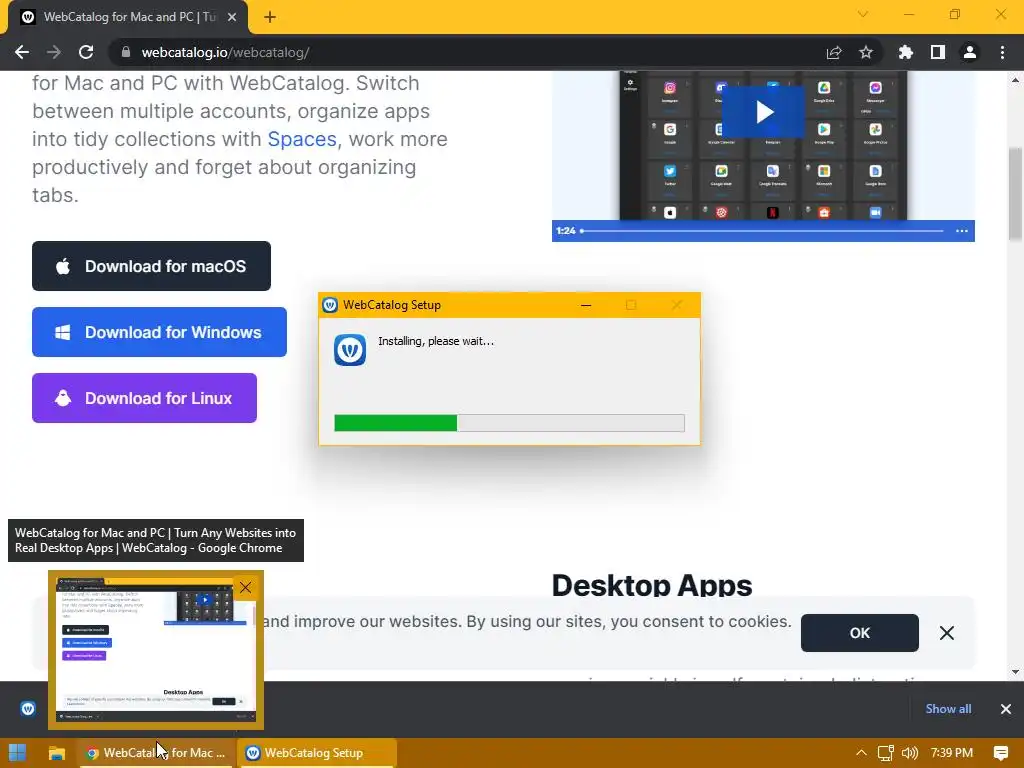Click Download for Windows button
Screen dimensions: 1024x768
159,332
